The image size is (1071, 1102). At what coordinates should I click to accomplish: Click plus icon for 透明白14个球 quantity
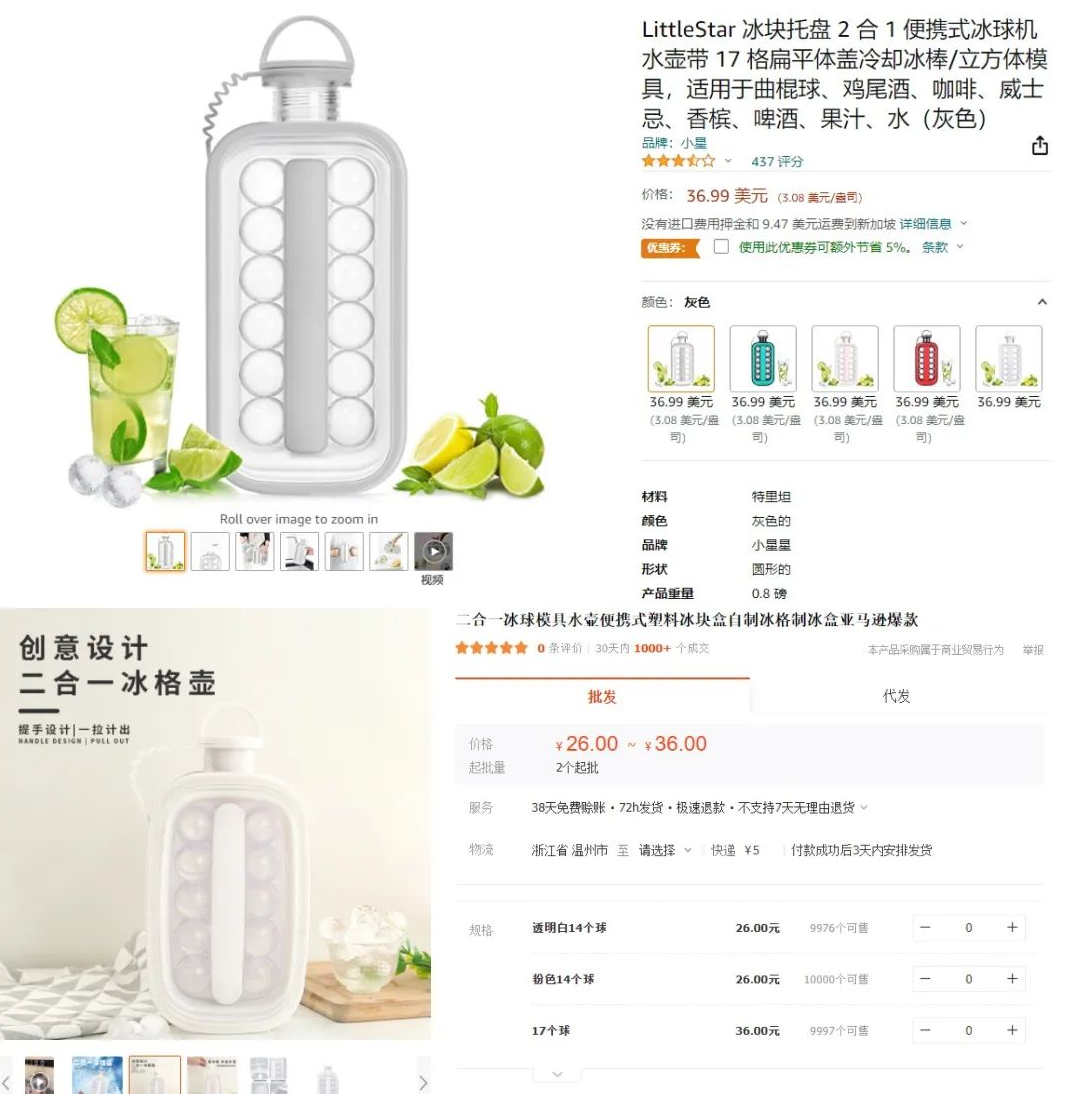1012,927
